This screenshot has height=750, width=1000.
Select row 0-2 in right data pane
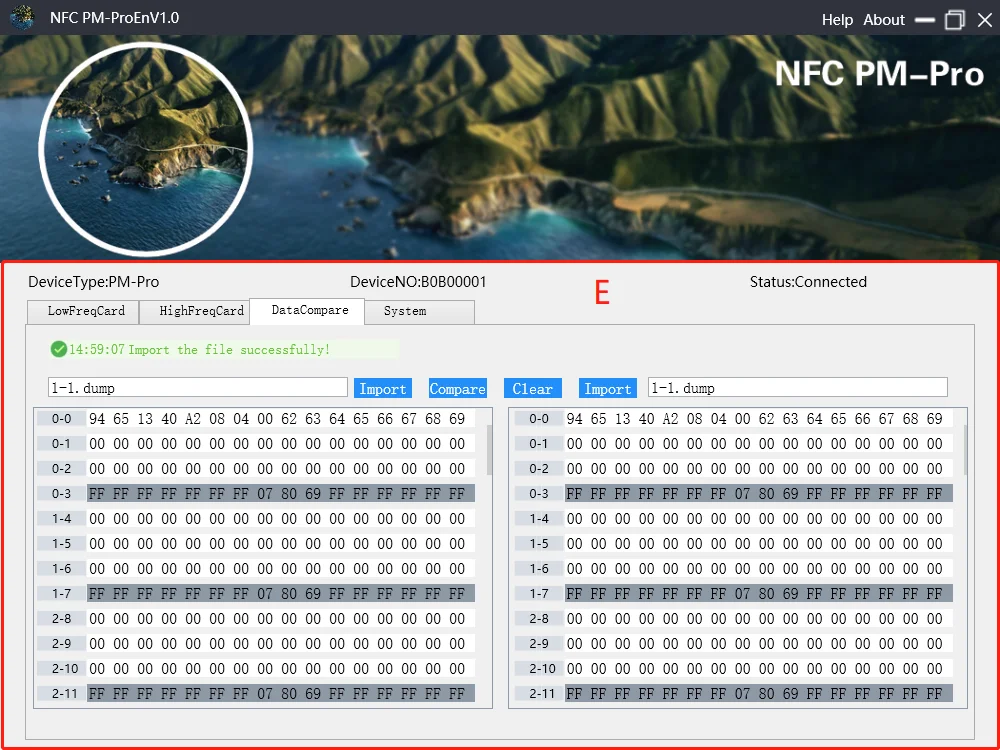733,469
